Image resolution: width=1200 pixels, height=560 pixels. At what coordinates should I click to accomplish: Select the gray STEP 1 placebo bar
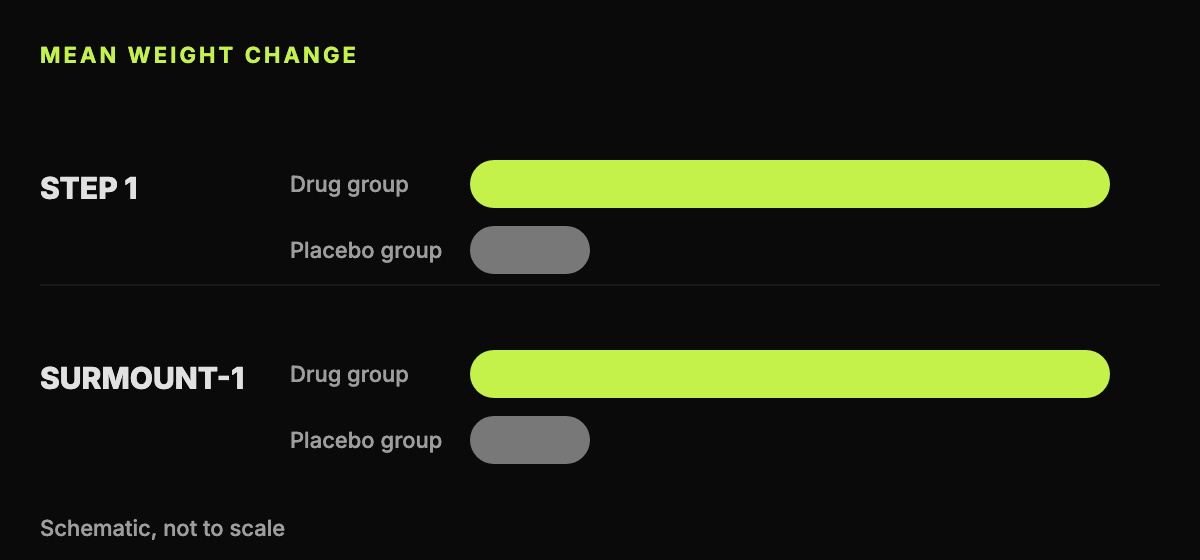(x=530, y=250)
